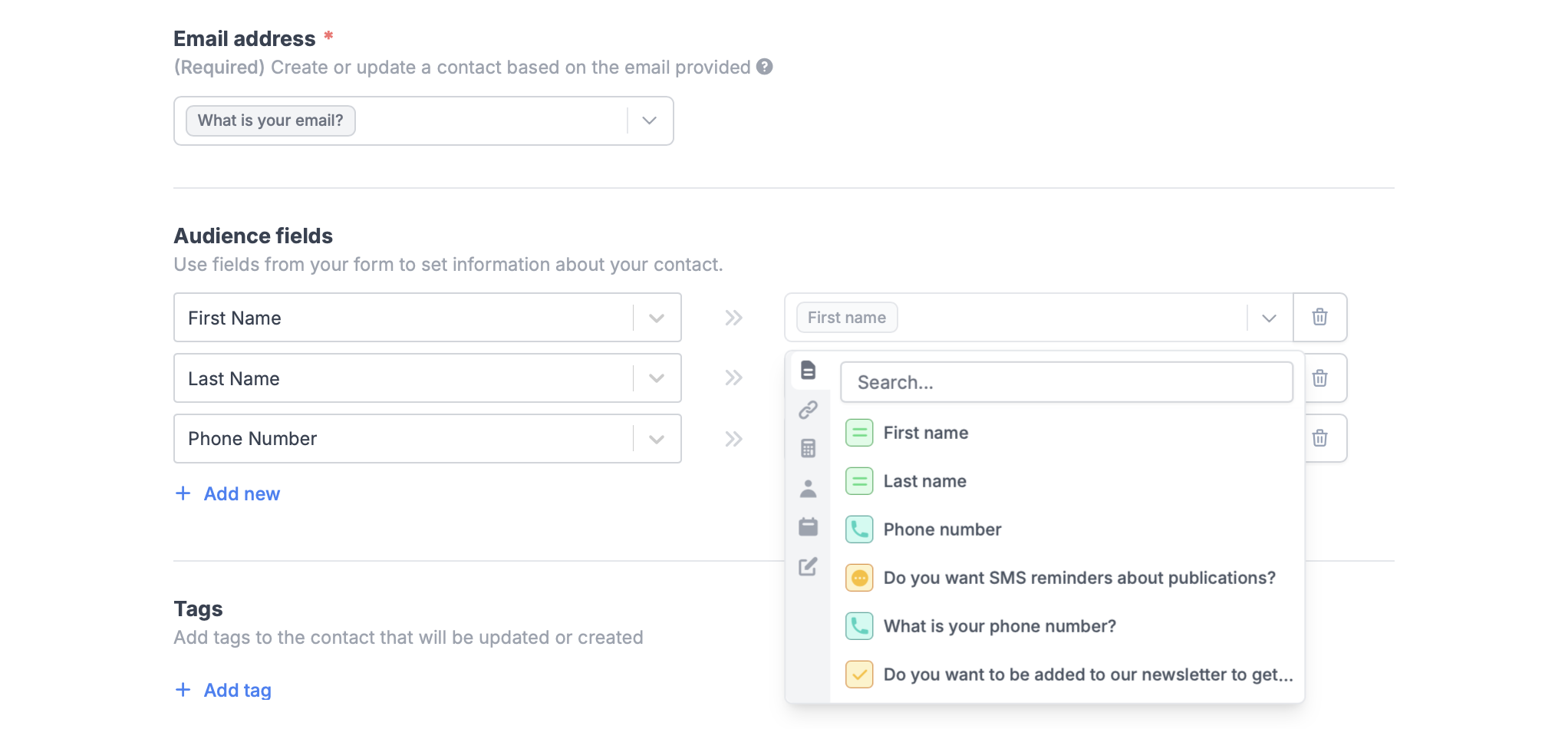Open the link variables icon in sidebar
This screenshot has width=1568, height=729.
click(x=808, y=410)
